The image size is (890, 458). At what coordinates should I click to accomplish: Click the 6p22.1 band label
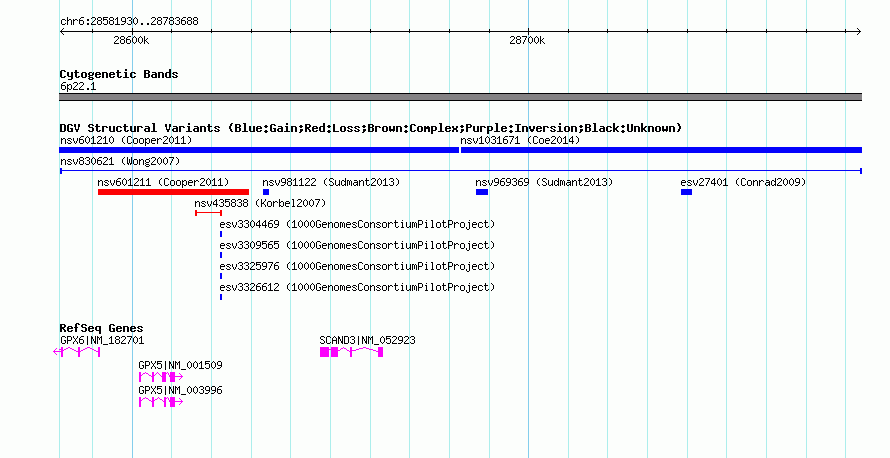78,86
